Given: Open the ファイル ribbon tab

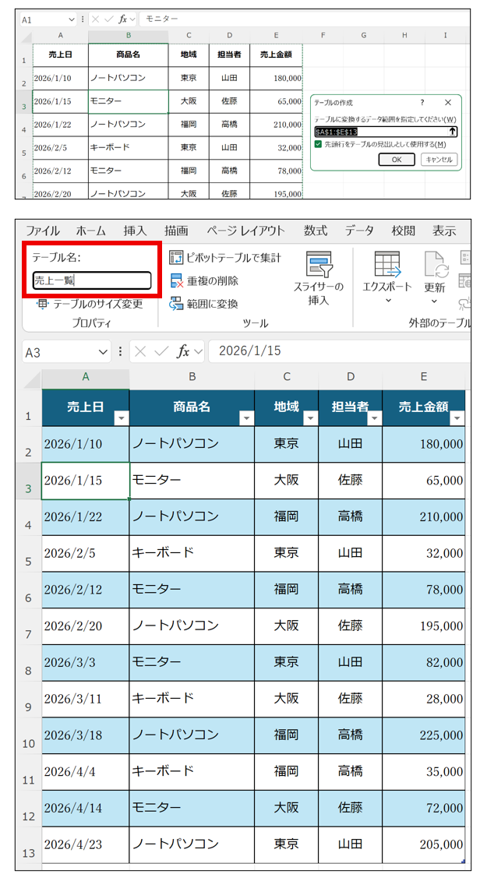Looking at the screenshot, I should (43, 230).
